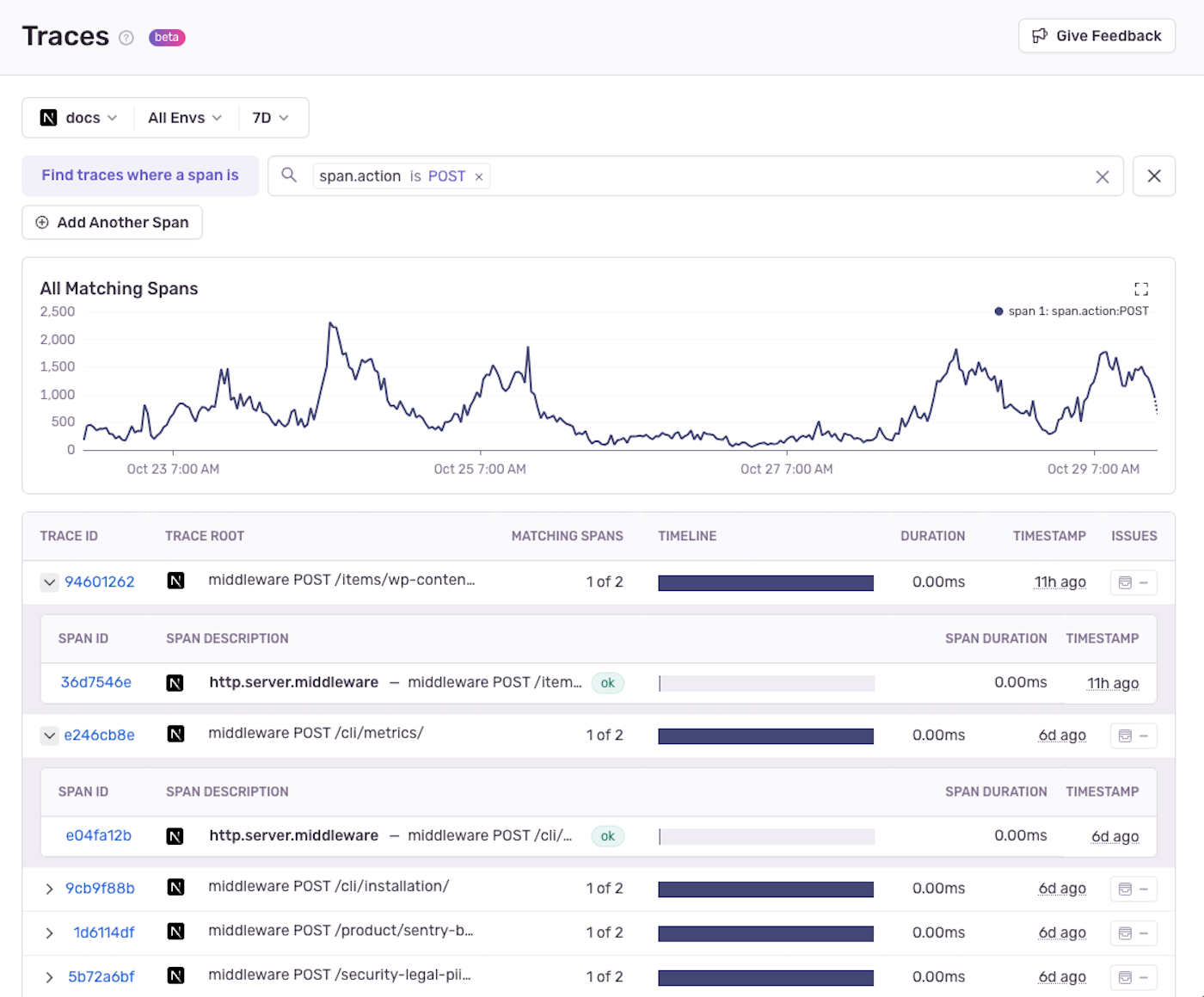Open the All Envs environment dropdown
The width and height of the screenshot is (1204, 997).
185,118
